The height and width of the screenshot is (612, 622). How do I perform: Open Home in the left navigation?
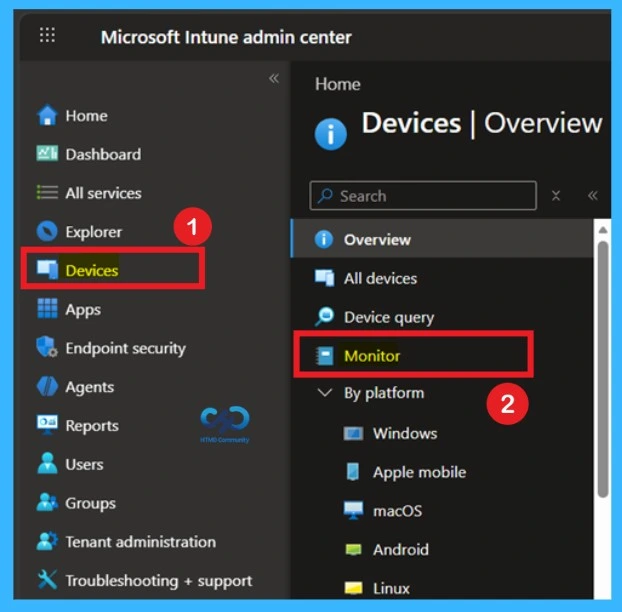(x=86, y=116)
